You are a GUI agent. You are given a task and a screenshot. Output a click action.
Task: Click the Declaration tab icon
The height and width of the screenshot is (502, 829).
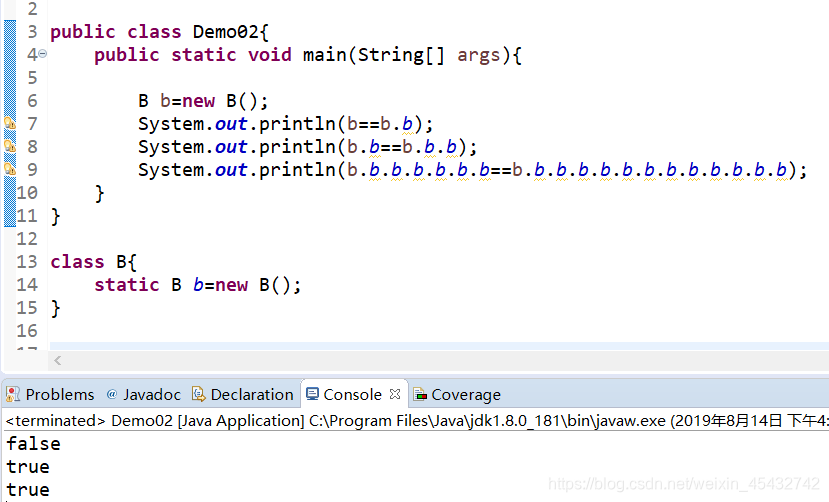click(198, 394)
